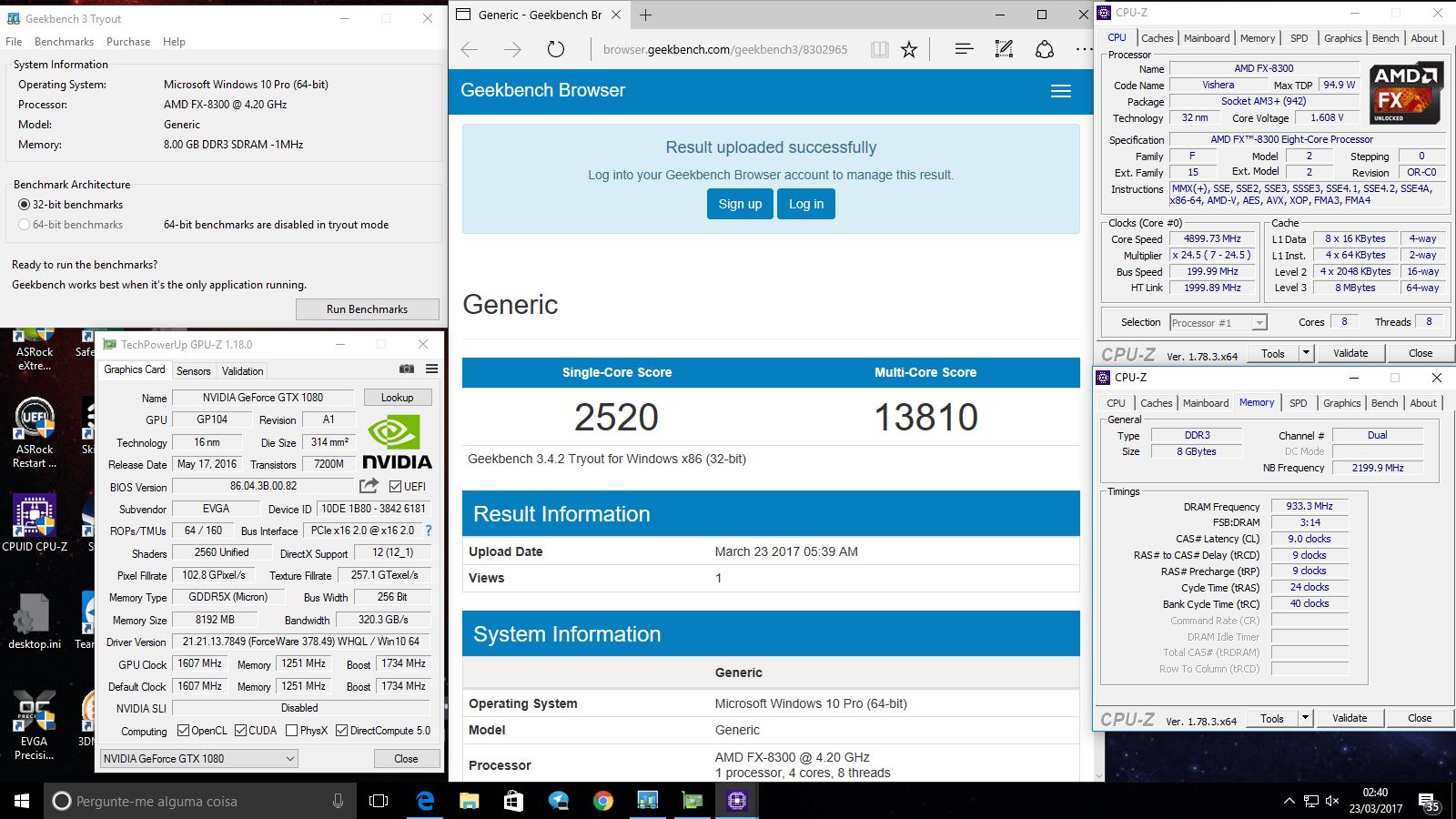Open GPU-Z hamburger settings menu

pyautogui.click(x=431, y=369)
